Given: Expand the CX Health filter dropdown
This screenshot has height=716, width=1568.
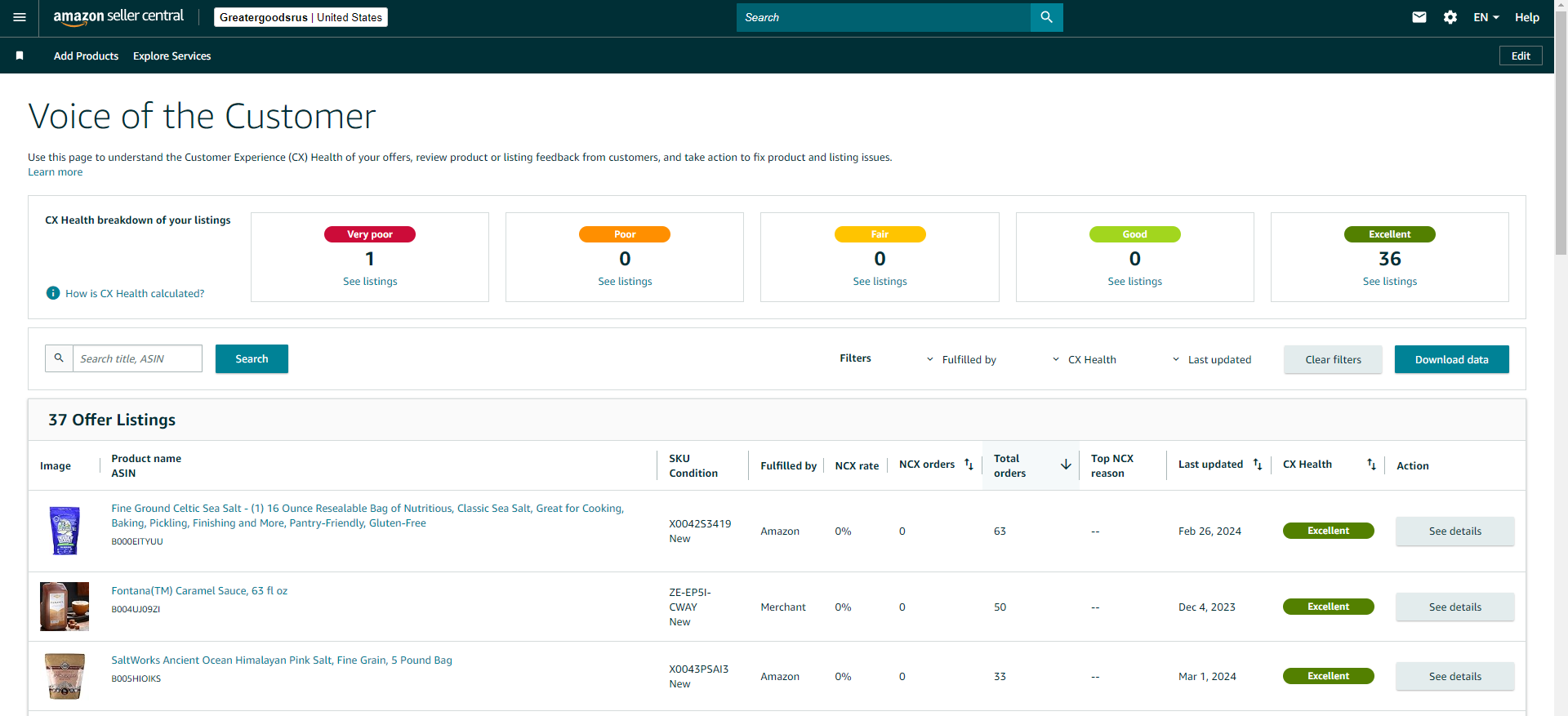Looking at the screenshot, I should (1084, 359).
